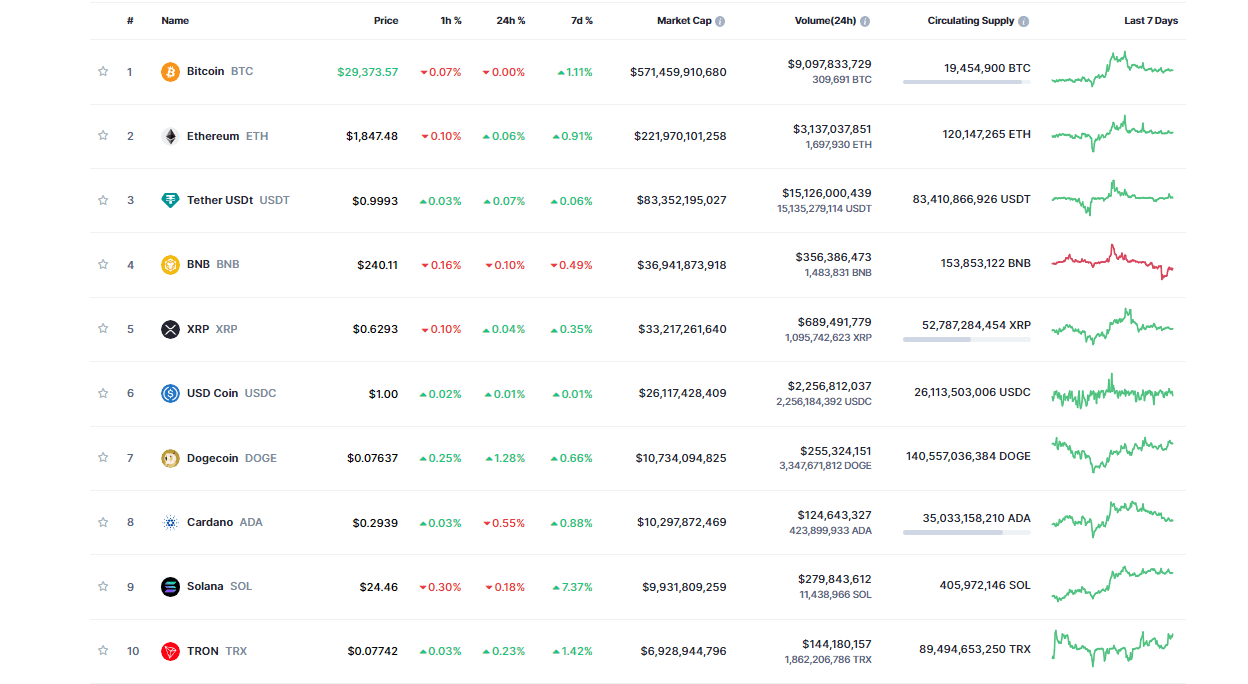1248x684 pixels.
Task: Open the TRON TRX coin page
Action: (x=217, y=651)
